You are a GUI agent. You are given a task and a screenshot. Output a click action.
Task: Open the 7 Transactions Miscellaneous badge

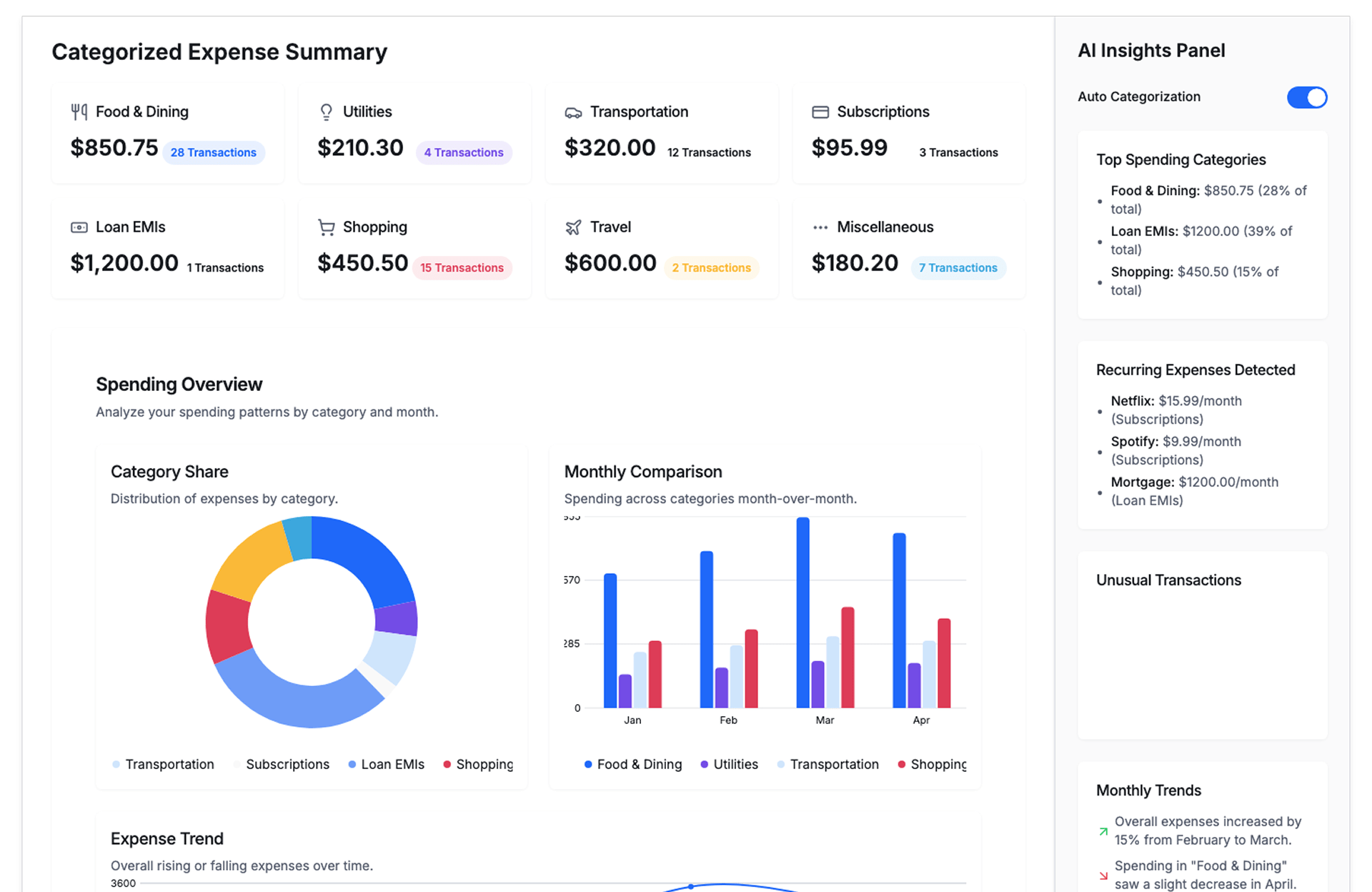pyautogui.click(x=958, y=268)
